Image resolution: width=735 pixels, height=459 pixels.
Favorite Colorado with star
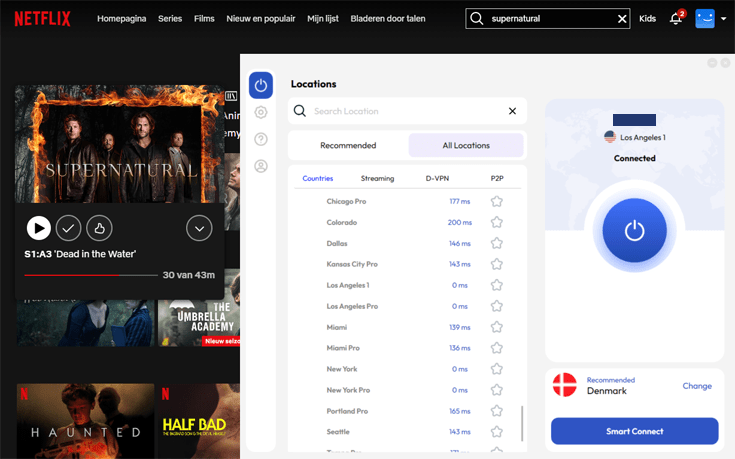(497, 222)
